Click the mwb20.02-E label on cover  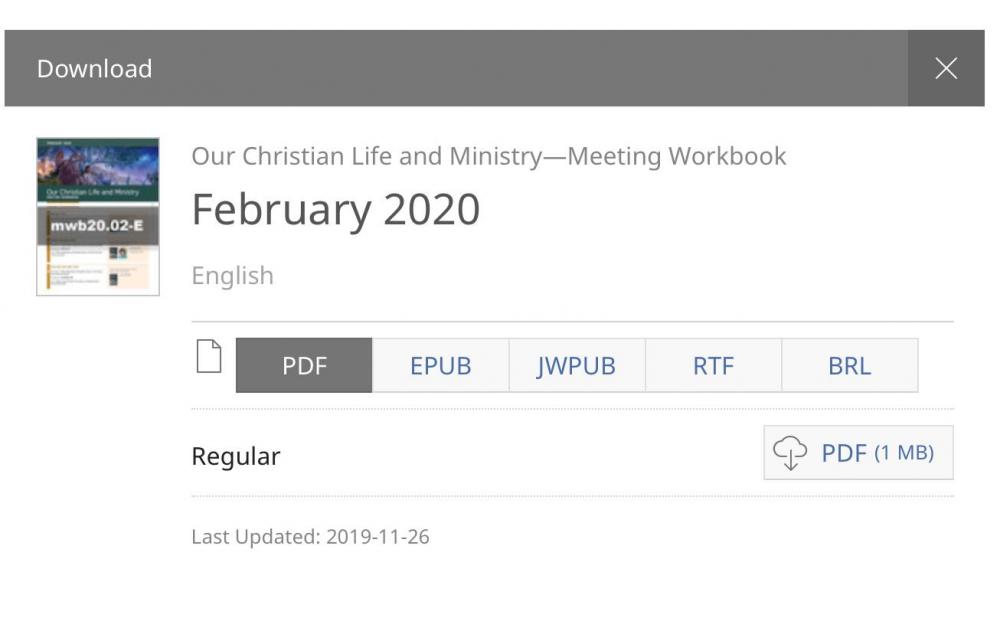pyautogui.click(x=98, y=225)
